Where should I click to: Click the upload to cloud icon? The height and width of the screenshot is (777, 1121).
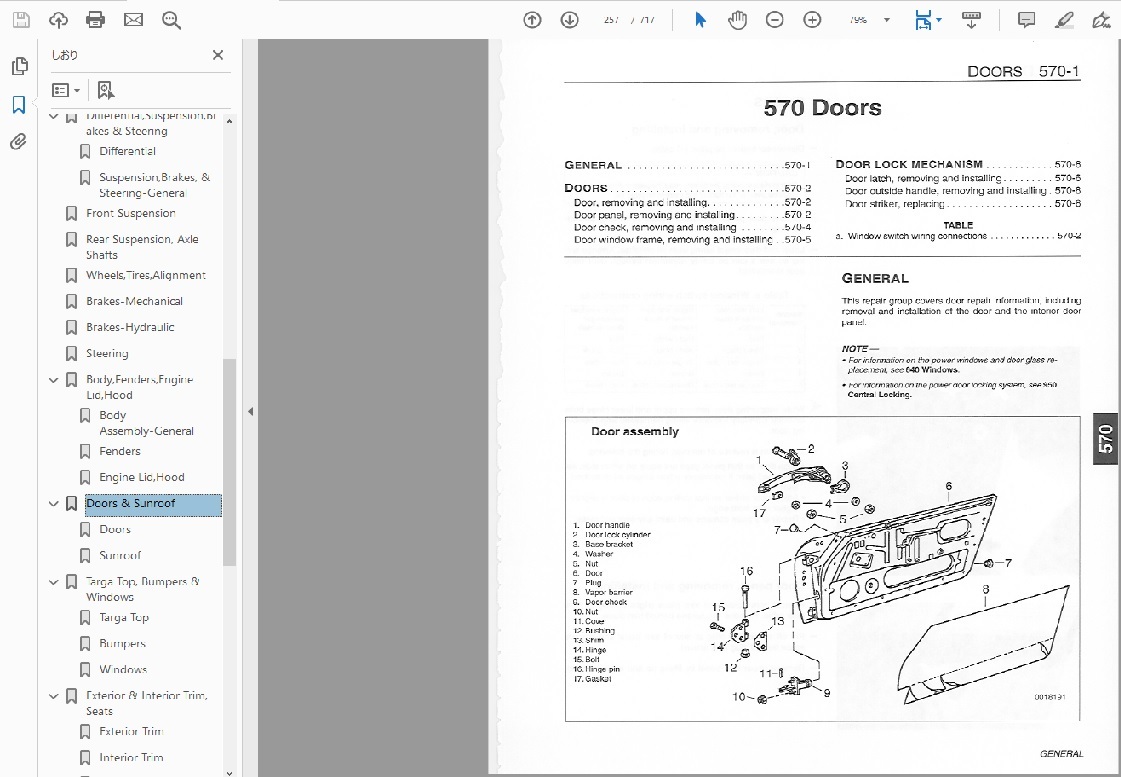59,20
